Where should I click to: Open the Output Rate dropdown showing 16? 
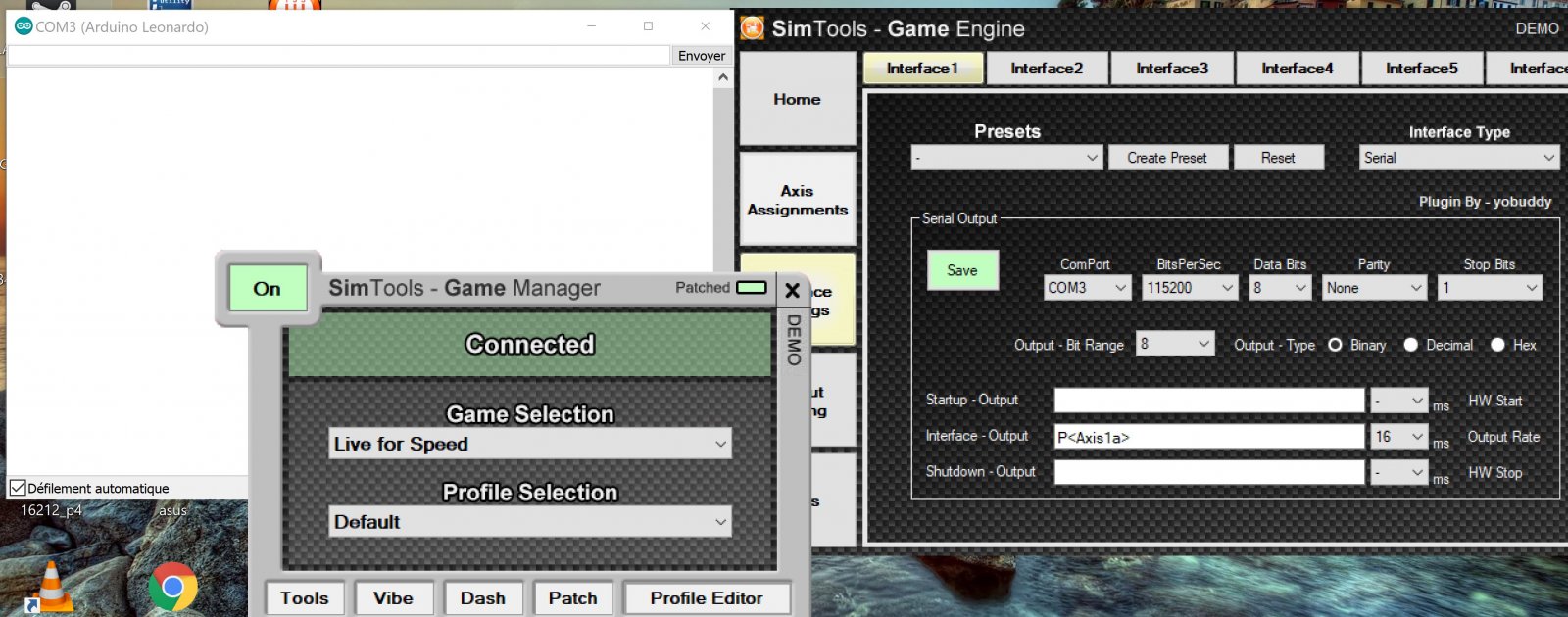pos(1398,437)
